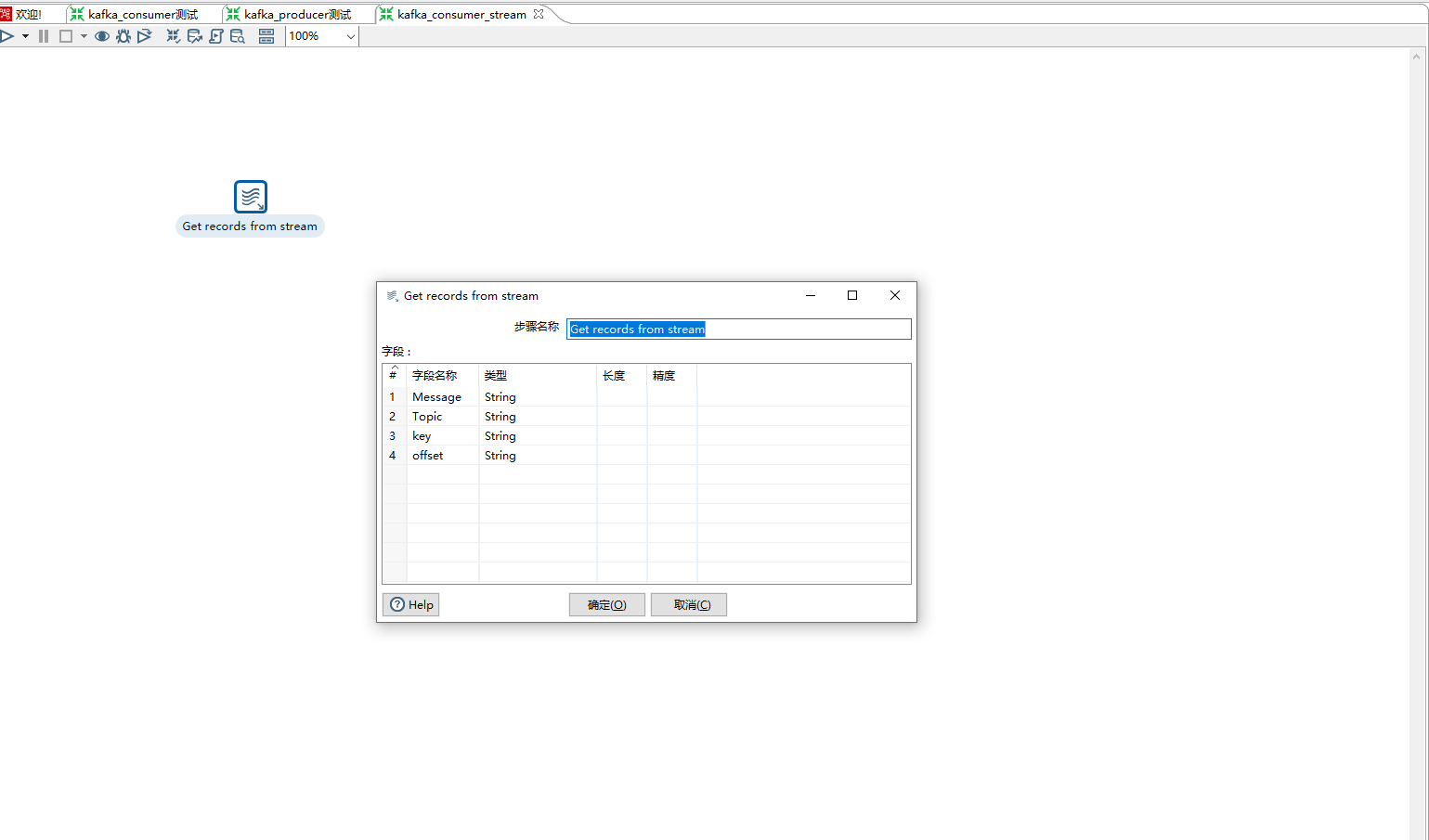Preview the transformation data

tap(102, 35)
